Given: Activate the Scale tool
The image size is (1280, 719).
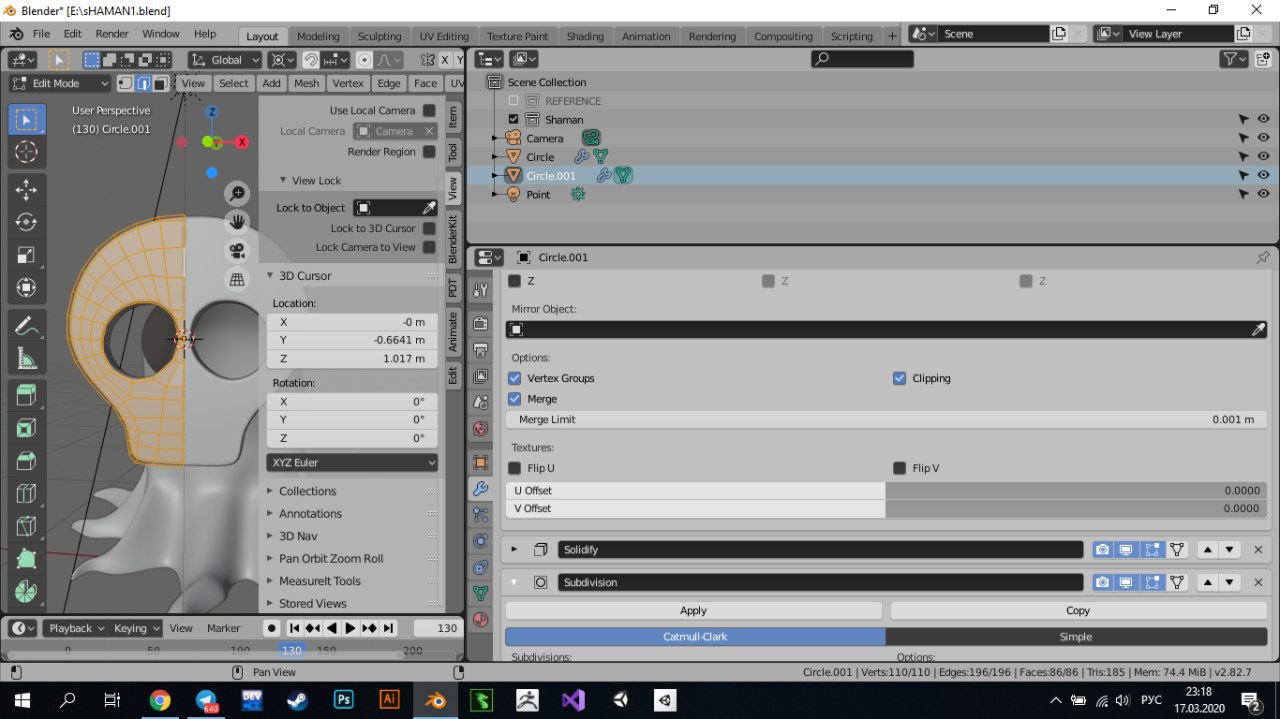Looking at the screenshot, I should [27, 255].
